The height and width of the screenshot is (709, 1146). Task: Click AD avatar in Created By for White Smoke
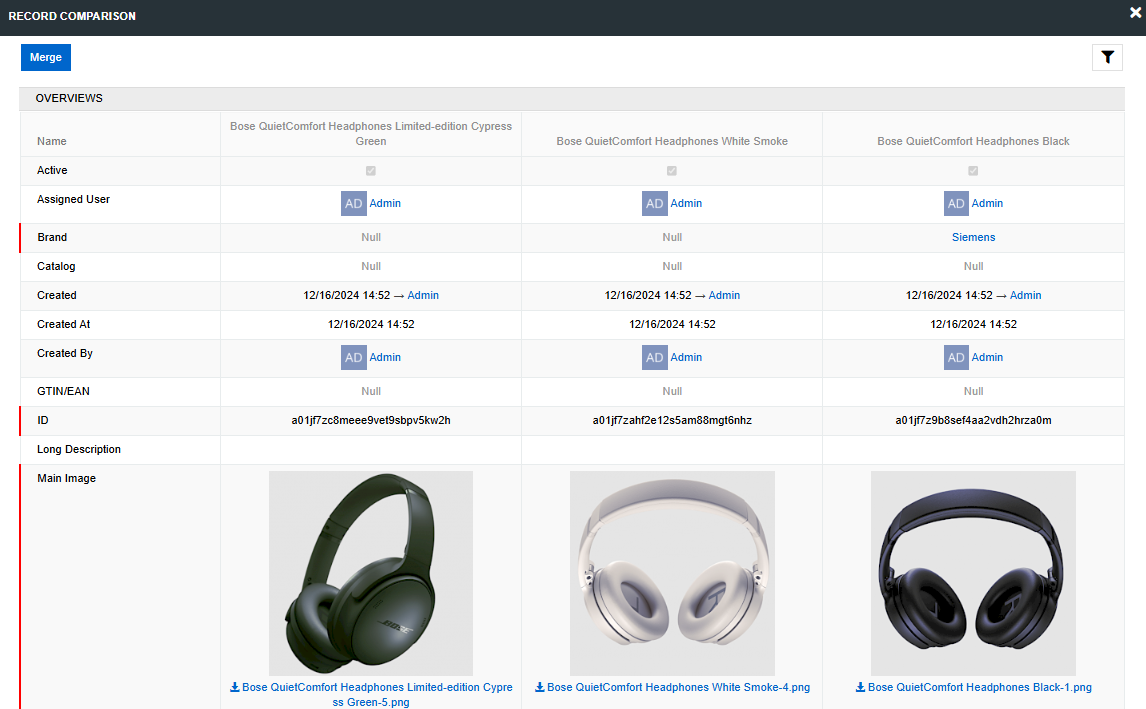655,357
